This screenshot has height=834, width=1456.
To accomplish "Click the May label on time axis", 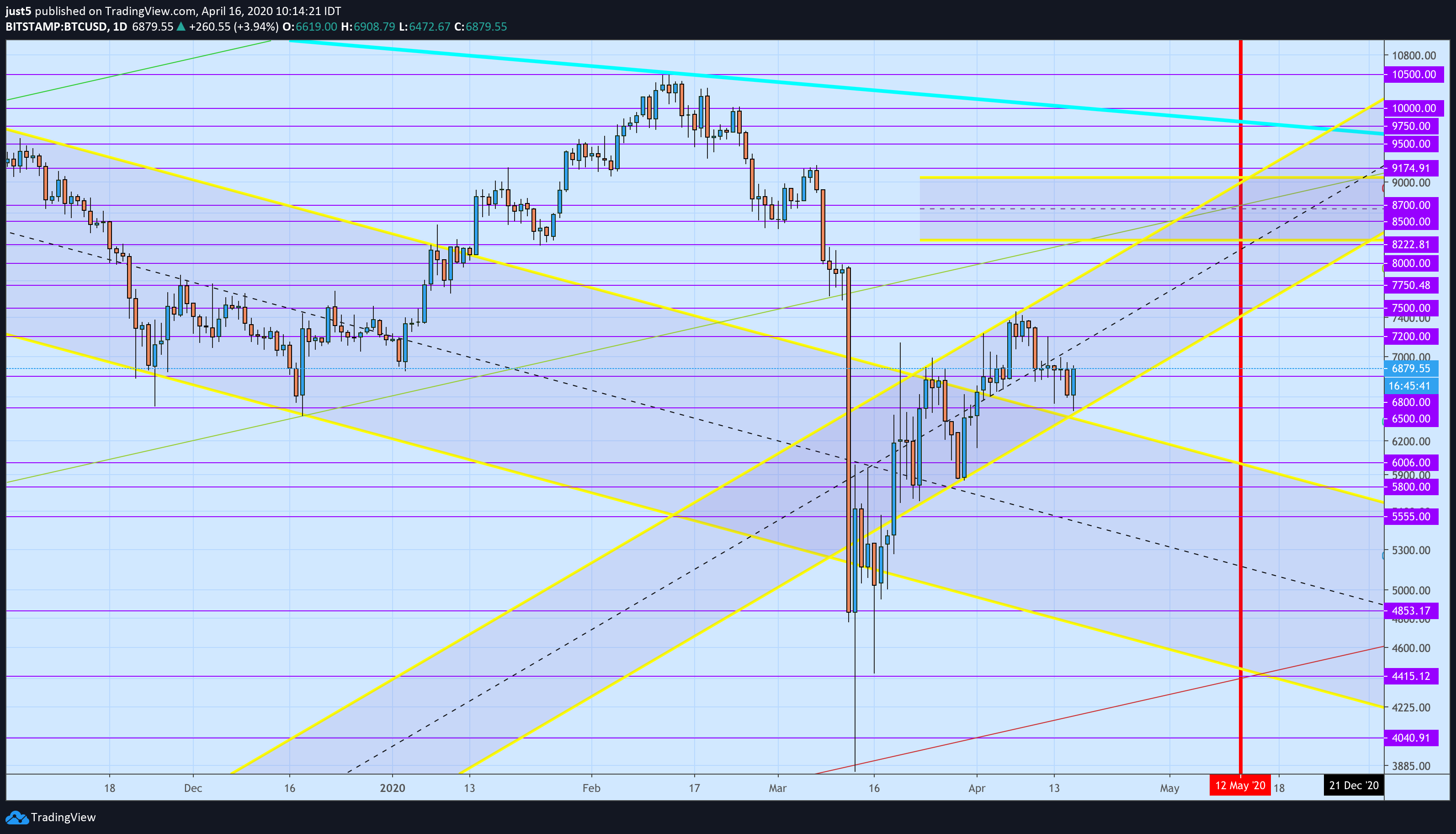I will pos(1169,788).
